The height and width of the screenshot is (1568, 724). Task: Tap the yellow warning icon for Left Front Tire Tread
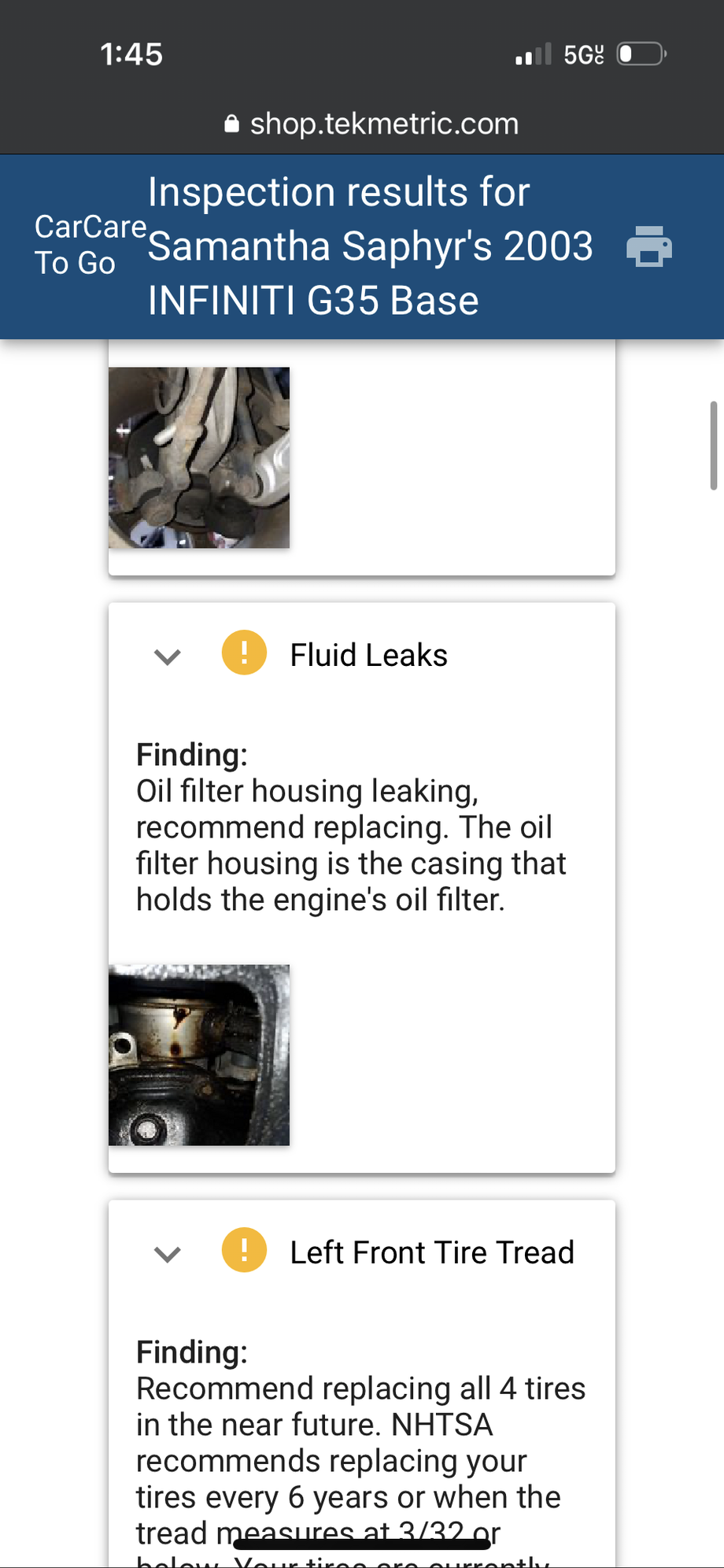[244, 1251]
